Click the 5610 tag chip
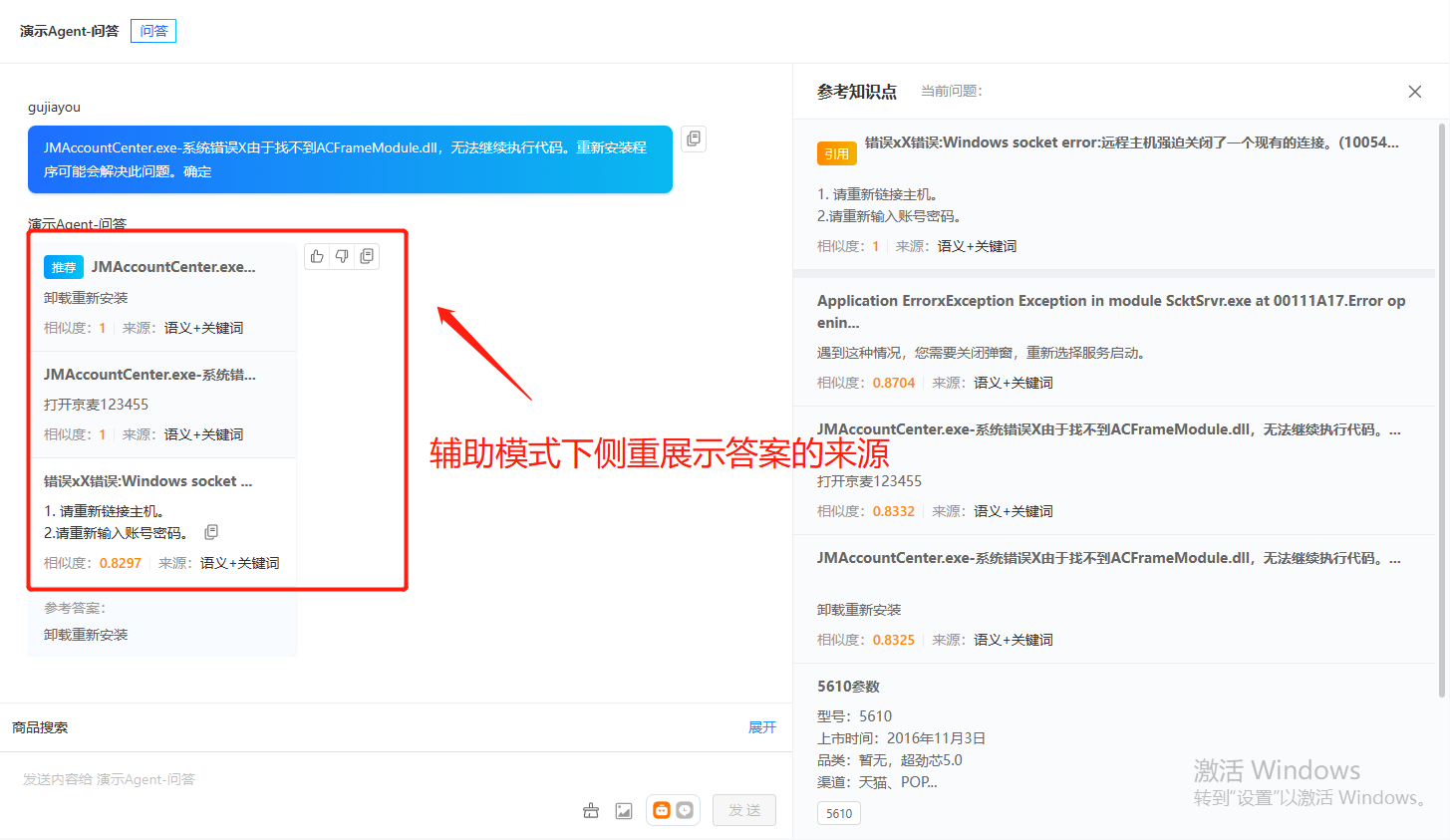This screenshot has height=840, width=1450. 839,813
